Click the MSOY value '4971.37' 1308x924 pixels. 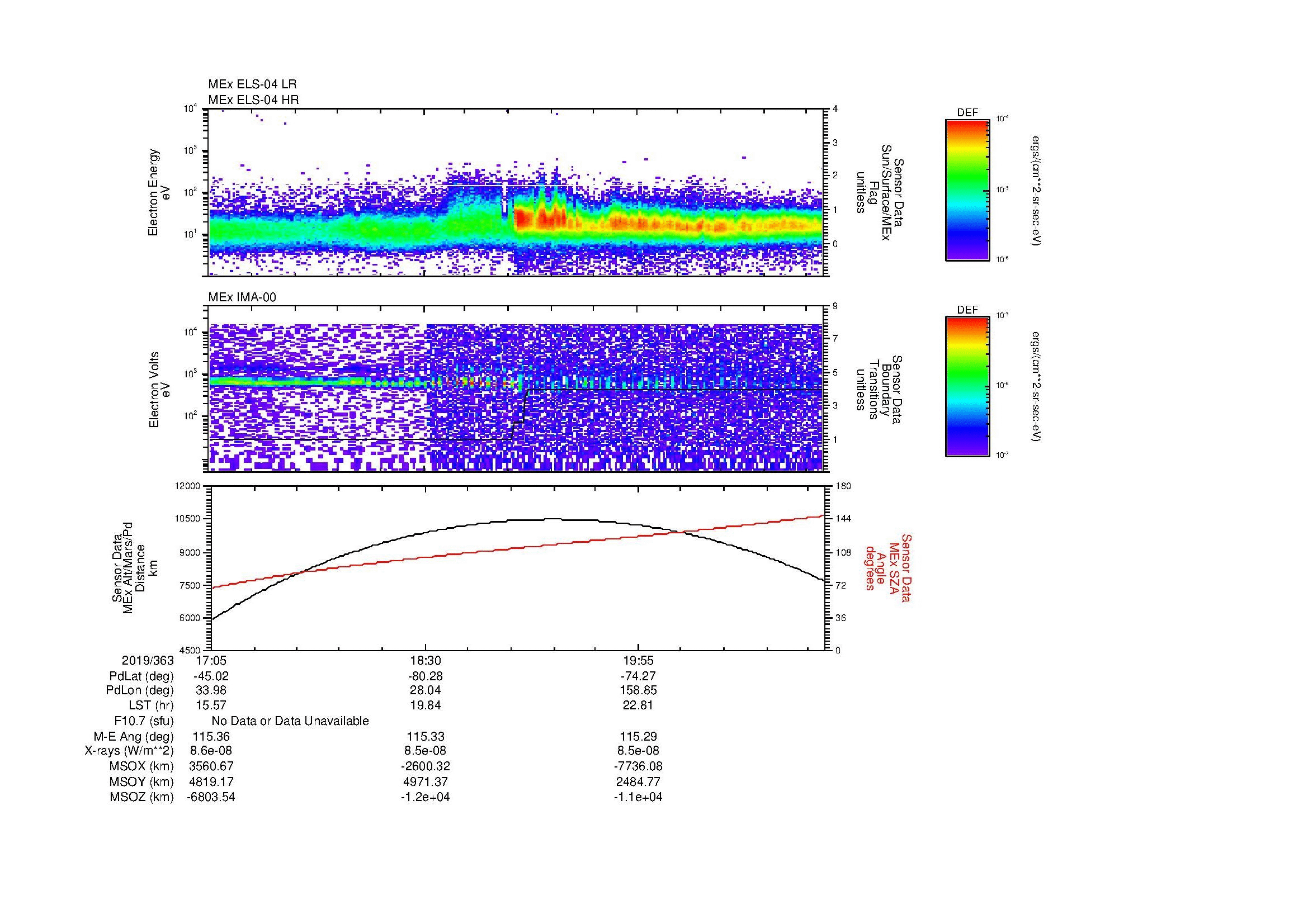(x=425, y=782)
